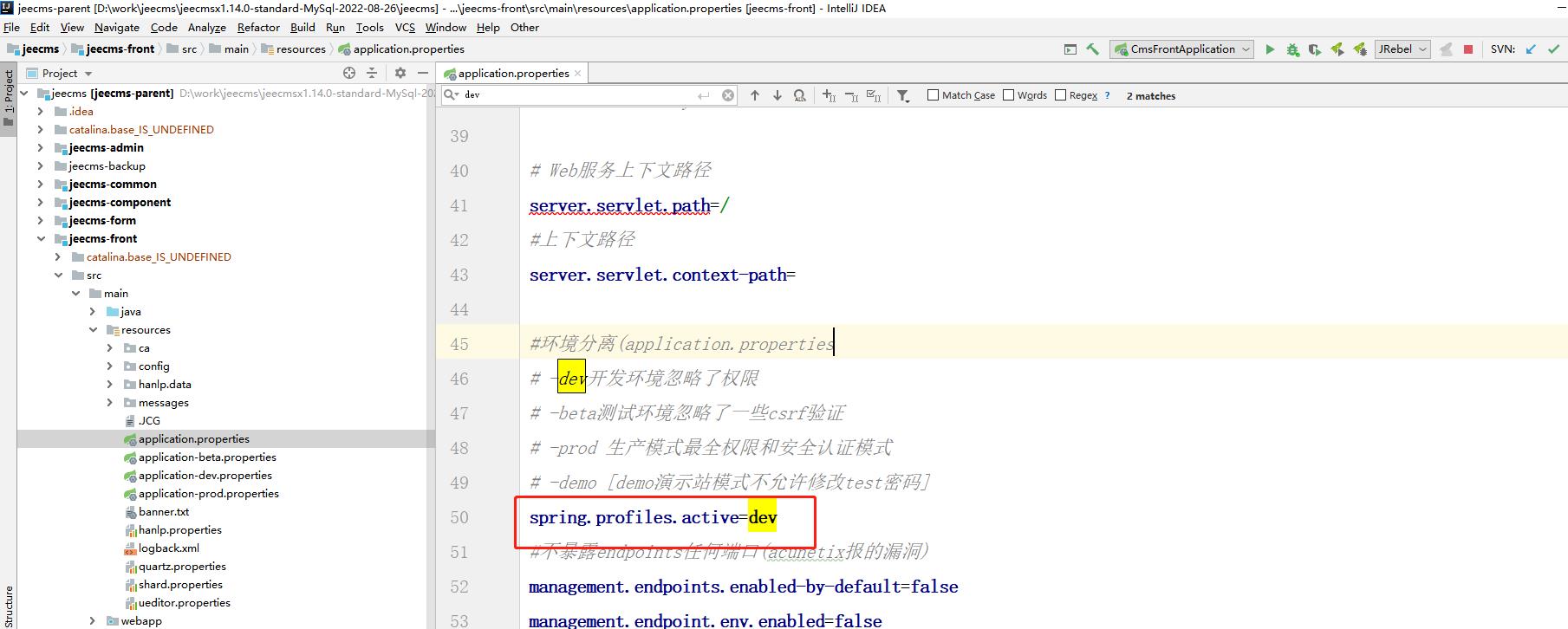Click the Run with JRebel rocket icon

click(x=1337, y=49)
